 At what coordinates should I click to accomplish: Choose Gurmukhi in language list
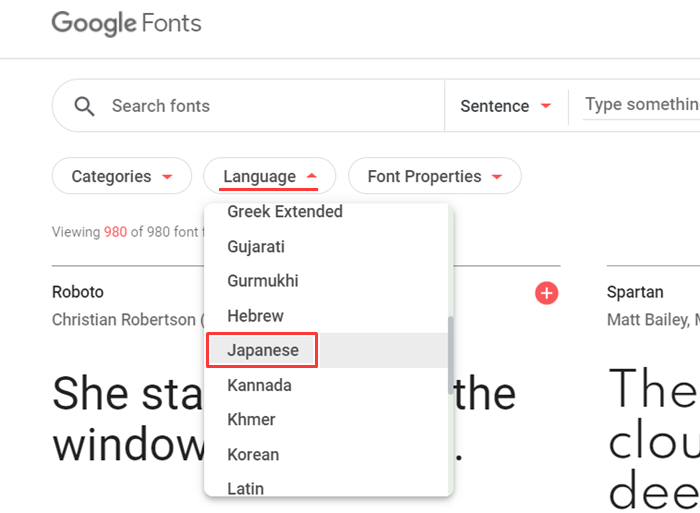pos(326,281)
